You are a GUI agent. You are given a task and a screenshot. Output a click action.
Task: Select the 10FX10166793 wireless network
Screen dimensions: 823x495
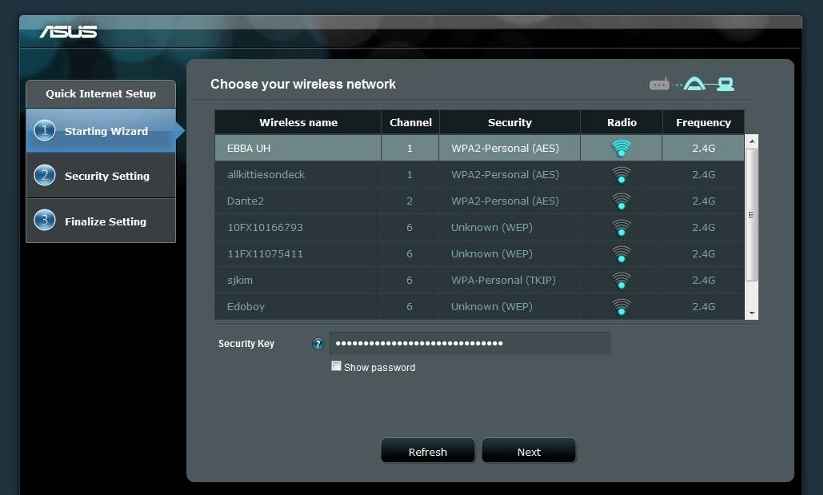point(479,227)
